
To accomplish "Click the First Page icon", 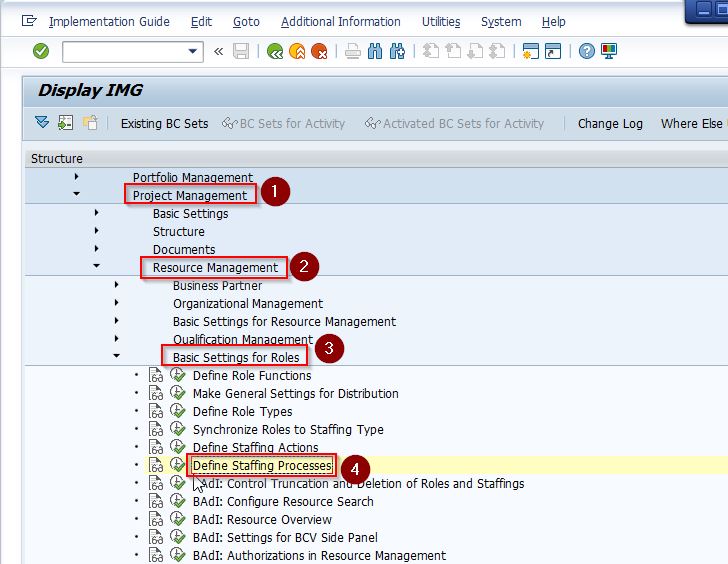I will click(431, 51).
